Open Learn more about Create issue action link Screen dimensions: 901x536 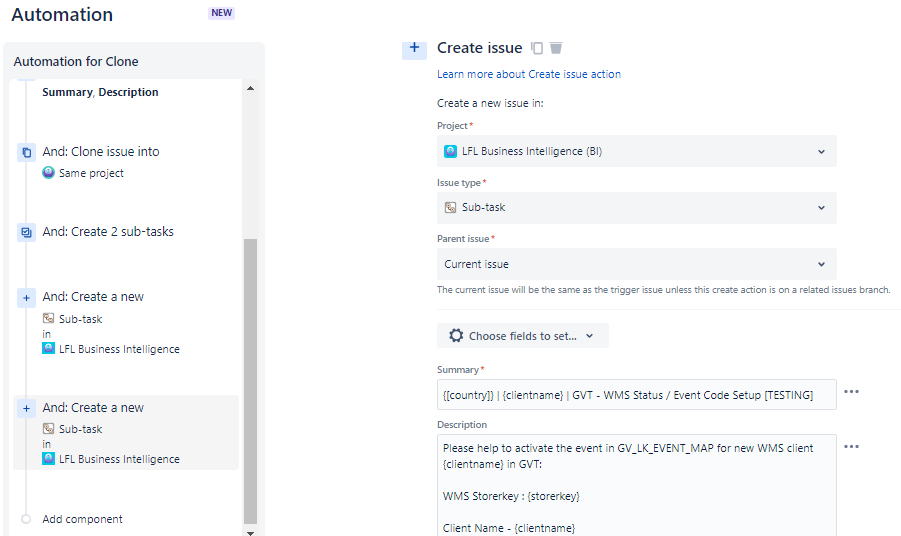(529, 74)
